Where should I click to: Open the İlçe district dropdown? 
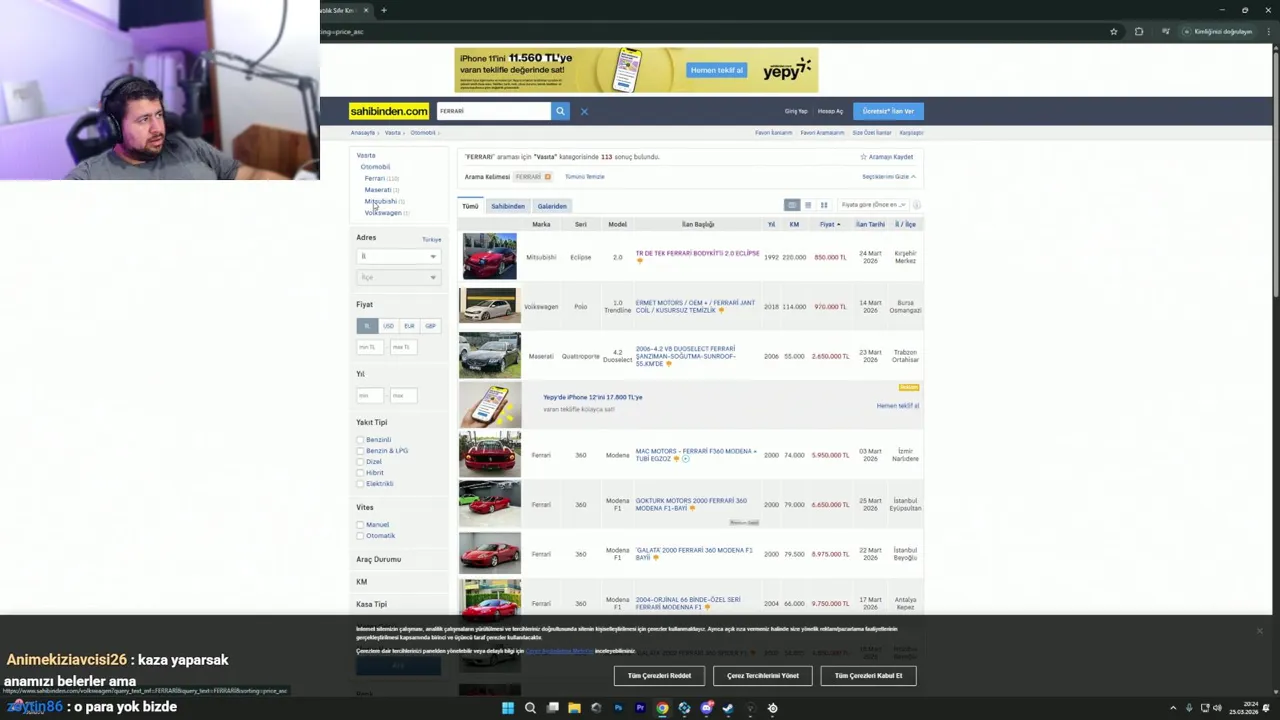[x=398, y=277]
